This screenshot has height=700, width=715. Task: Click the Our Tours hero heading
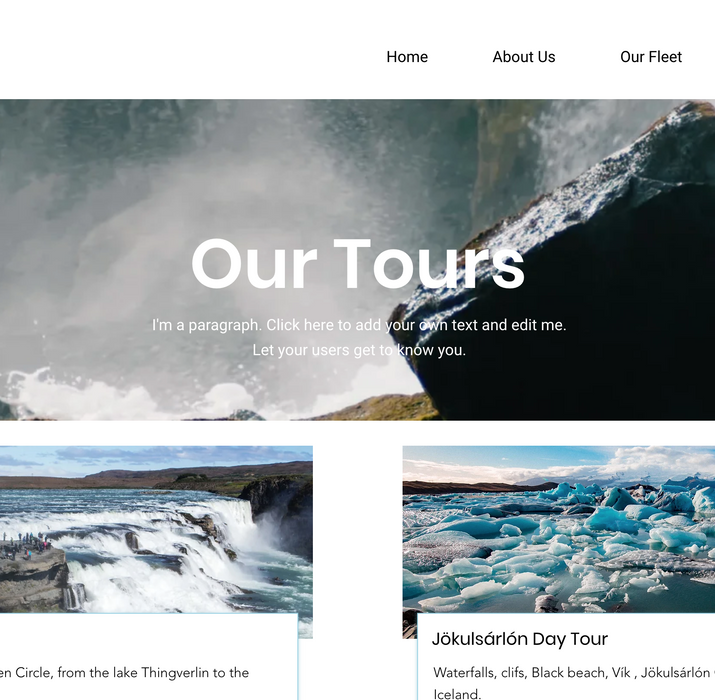click(x=358, y=264)
